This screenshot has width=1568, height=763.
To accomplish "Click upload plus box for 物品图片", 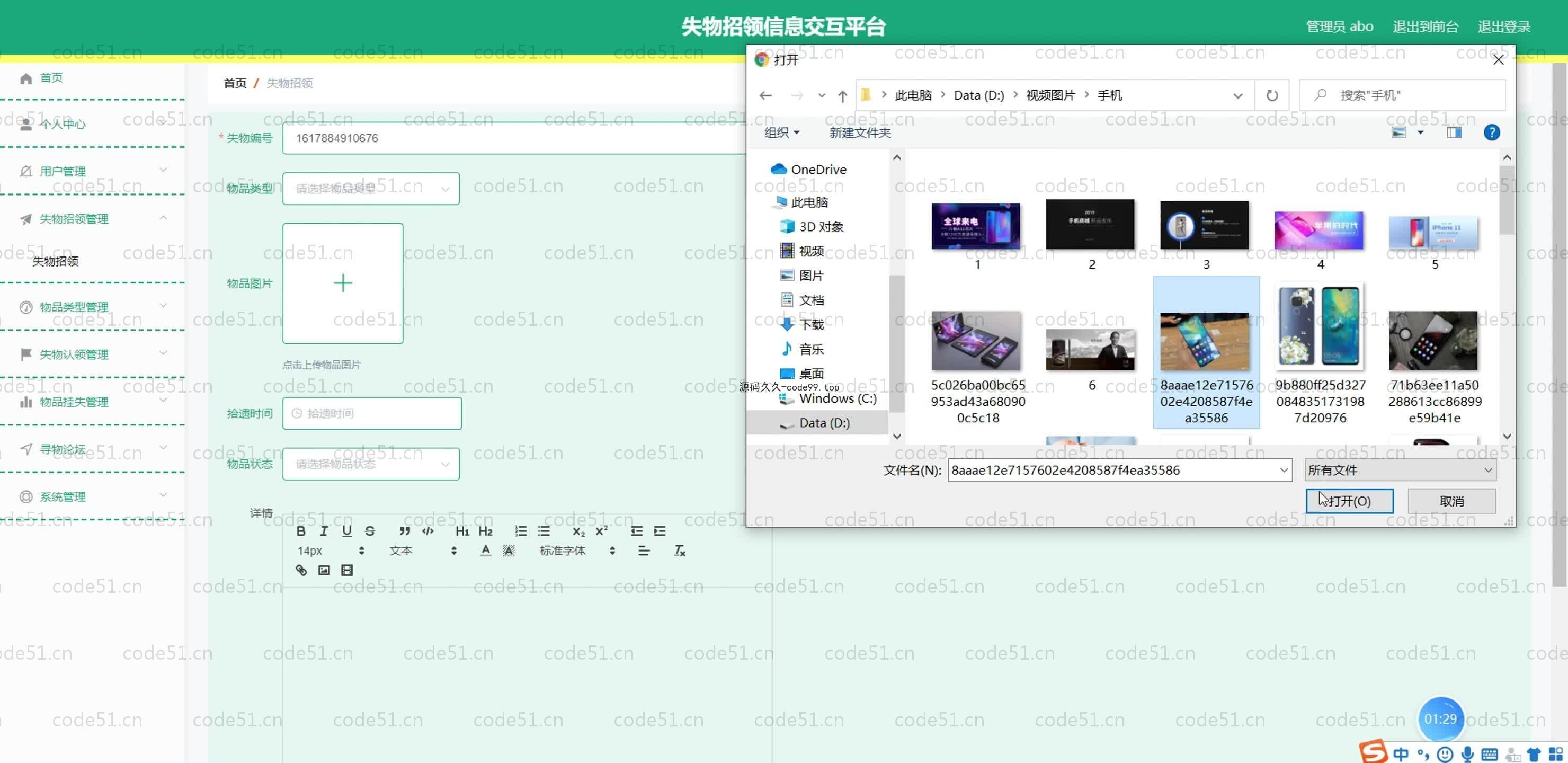I will [x=343, y=283].
